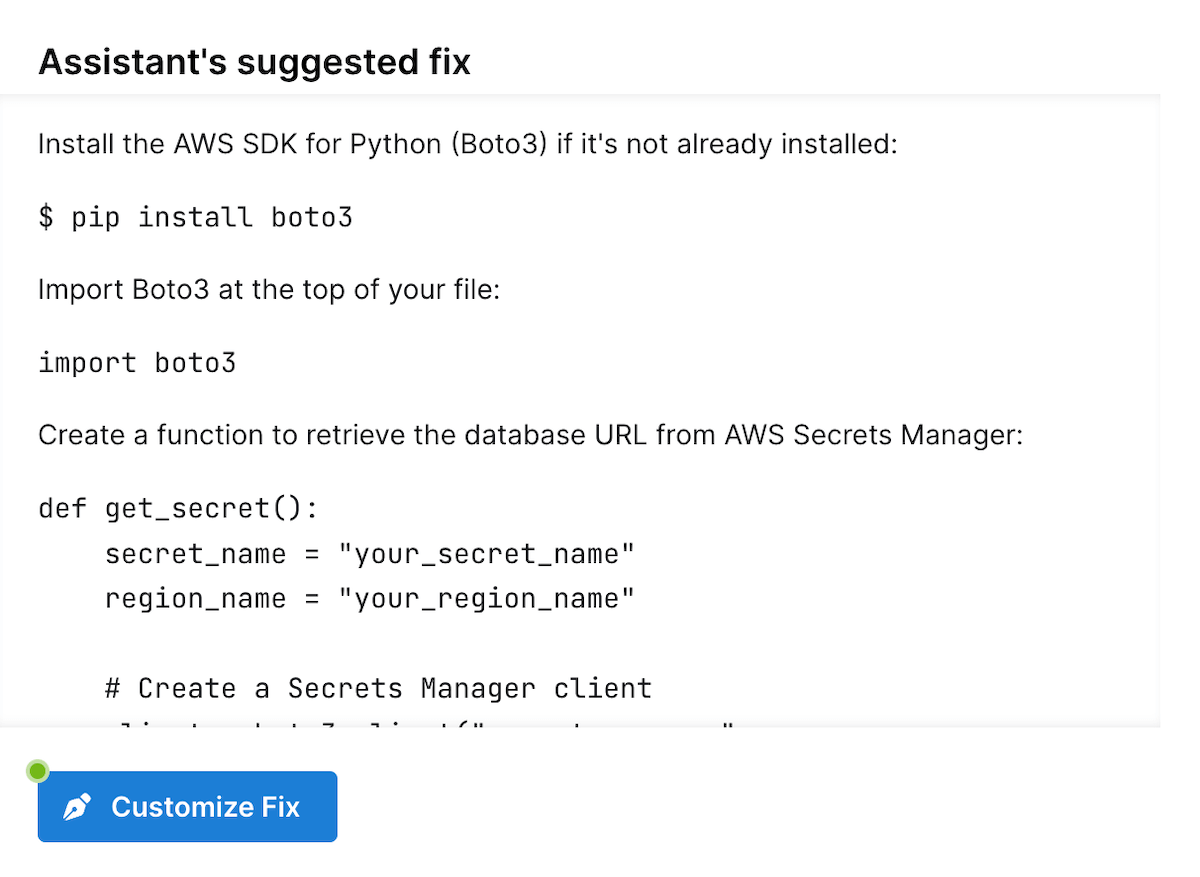Click the "# Create a Secrets Manager client" comment
The image size is (1200, 877).
coord(378,688)
